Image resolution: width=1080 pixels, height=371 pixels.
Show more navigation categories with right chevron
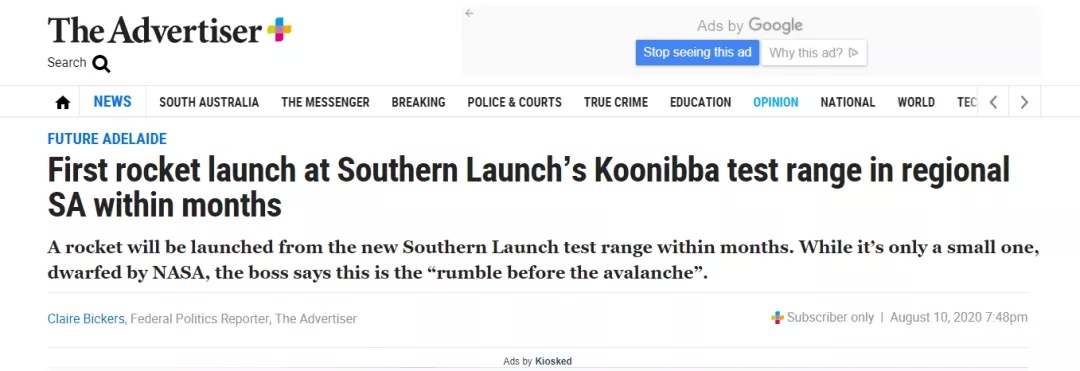(1024, 103)
